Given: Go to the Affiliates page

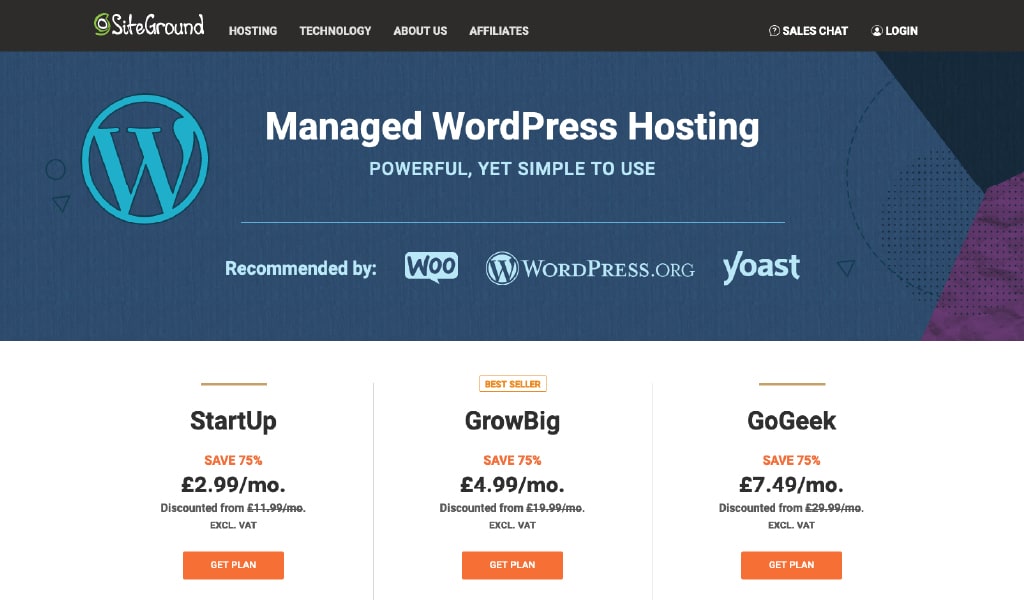Looking at the screenshot, I should [x=499, y=31].
